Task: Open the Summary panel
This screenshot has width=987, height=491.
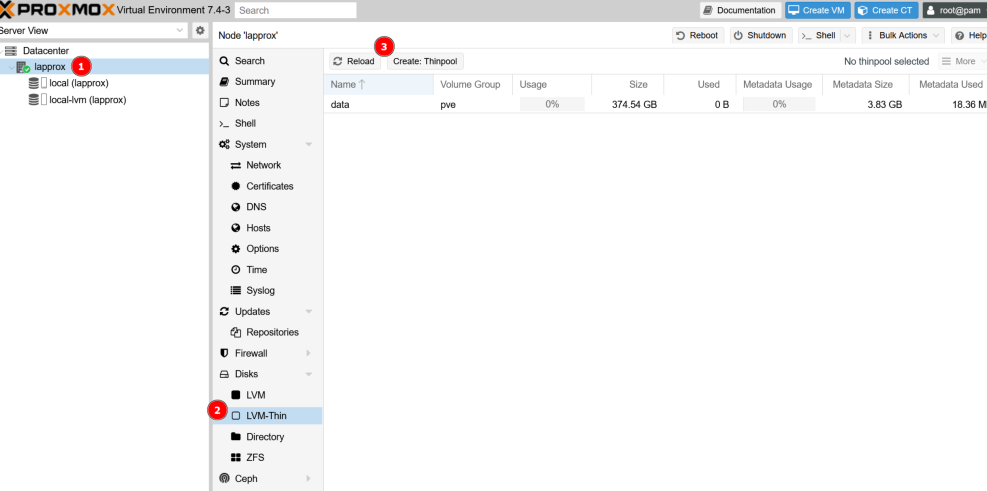Action: click(254, 82)
